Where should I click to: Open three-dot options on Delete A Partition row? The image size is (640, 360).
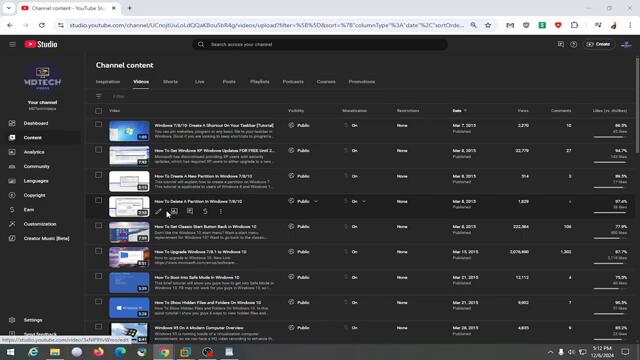pos(221,211)
